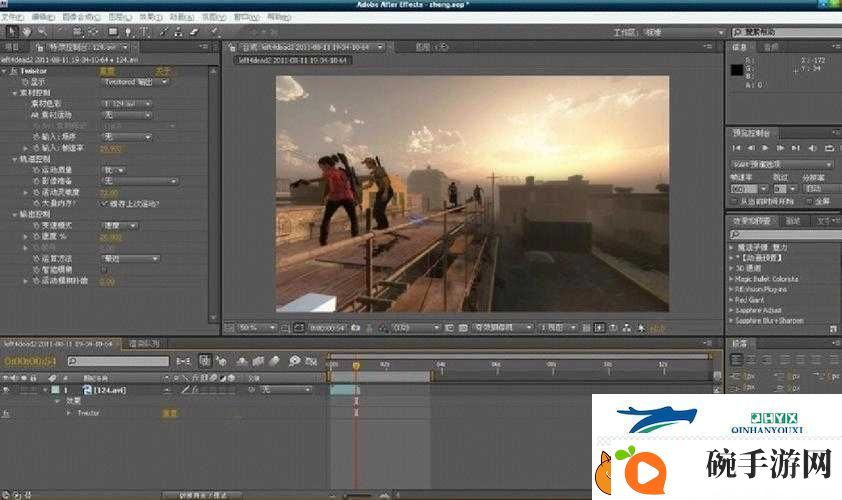
Task: Play the preview
Action: [766, 148]
